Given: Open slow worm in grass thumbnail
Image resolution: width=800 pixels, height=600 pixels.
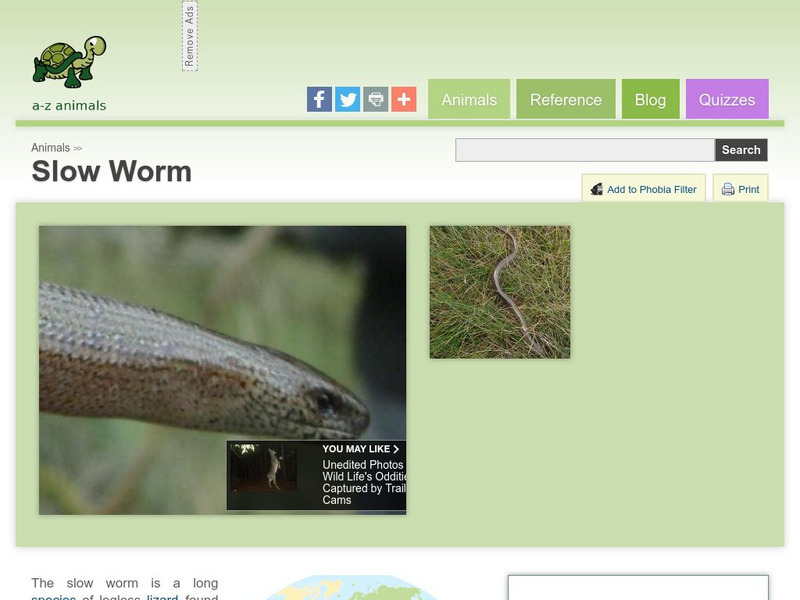Looking at the screenshot, I should [x=500, y=292].
